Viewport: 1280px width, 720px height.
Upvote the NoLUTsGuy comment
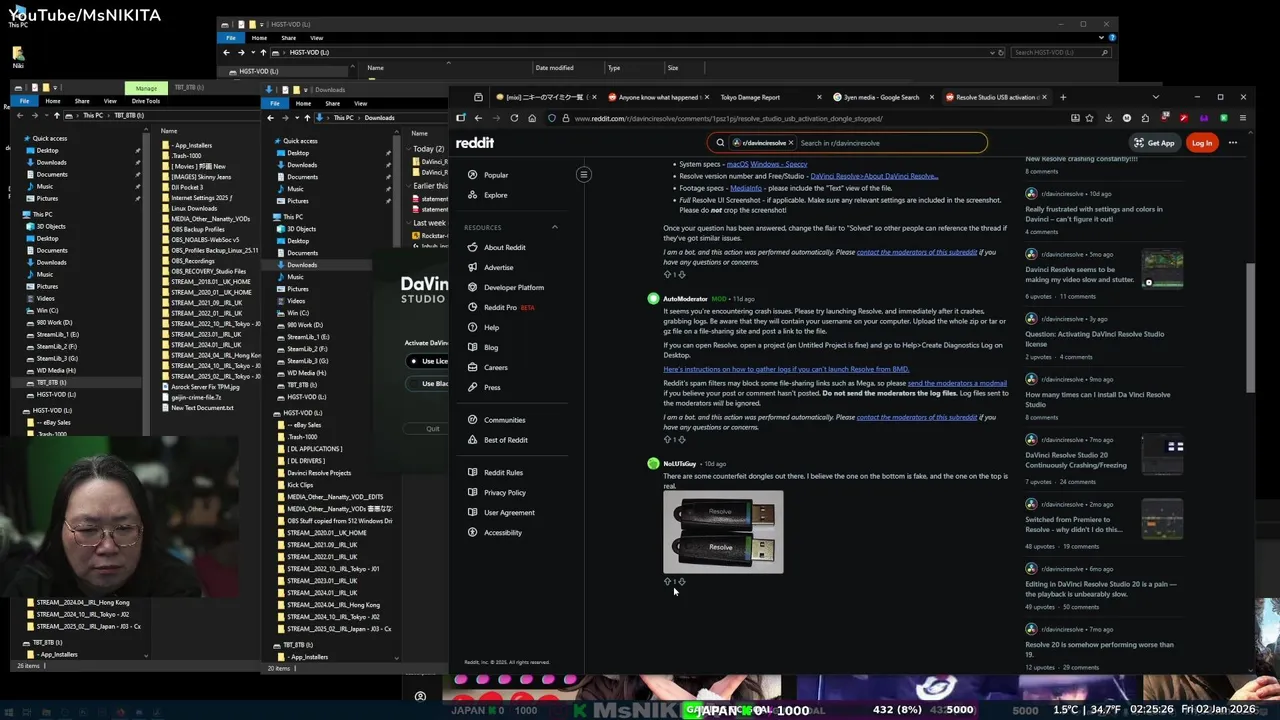667,581
